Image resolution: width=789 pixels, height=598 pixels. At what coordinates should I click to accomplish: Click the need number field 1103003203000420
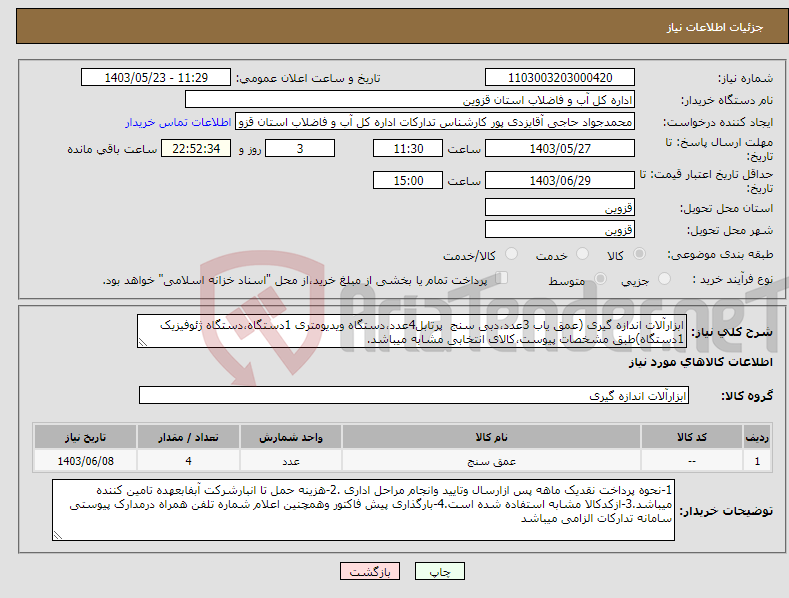(x=560, y=78)
